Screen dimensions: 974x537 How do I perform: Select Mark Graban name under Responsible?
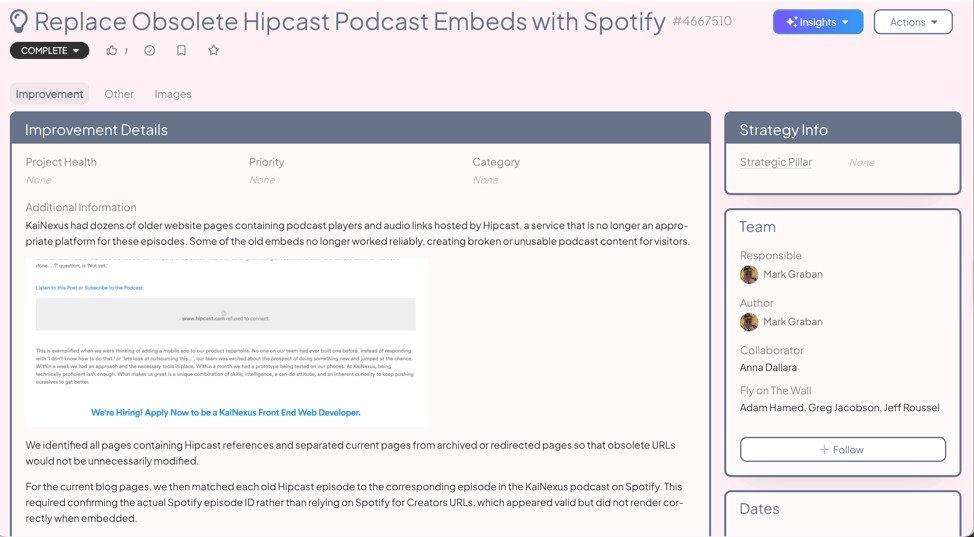coord(793,274)
